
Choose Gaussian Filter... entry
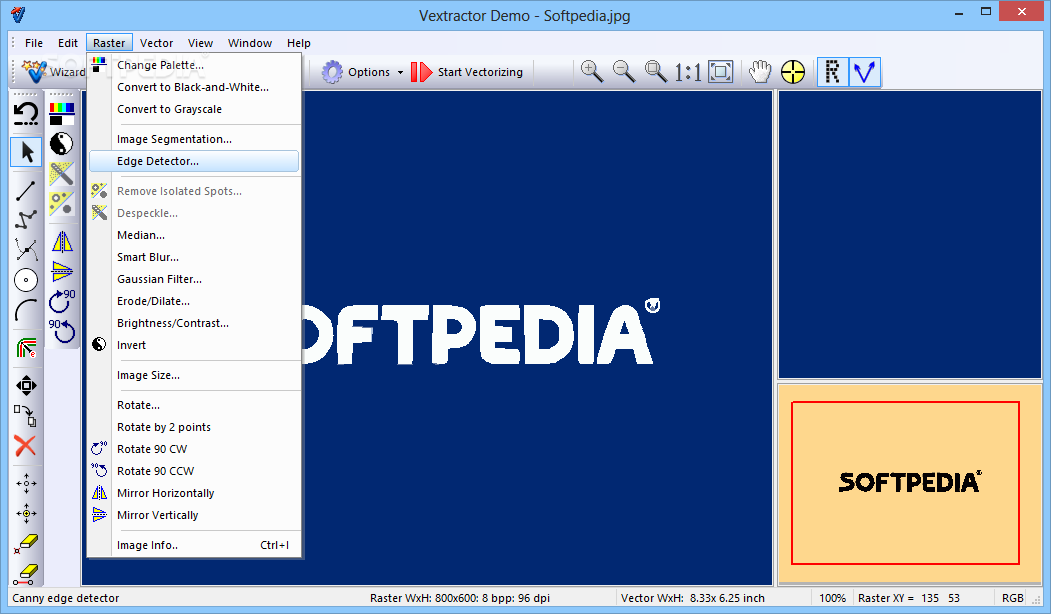(194, 280)
